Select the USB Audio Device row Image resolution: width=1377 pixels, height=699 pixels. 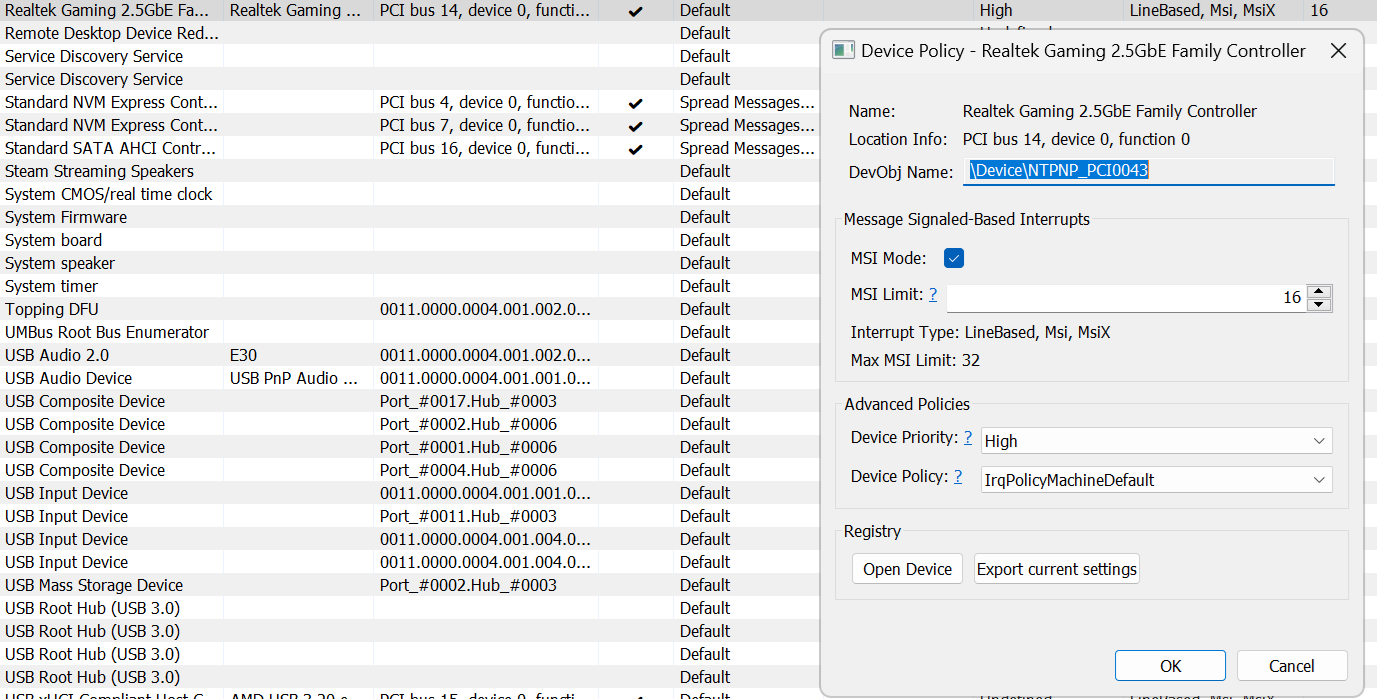pos(410,378)
